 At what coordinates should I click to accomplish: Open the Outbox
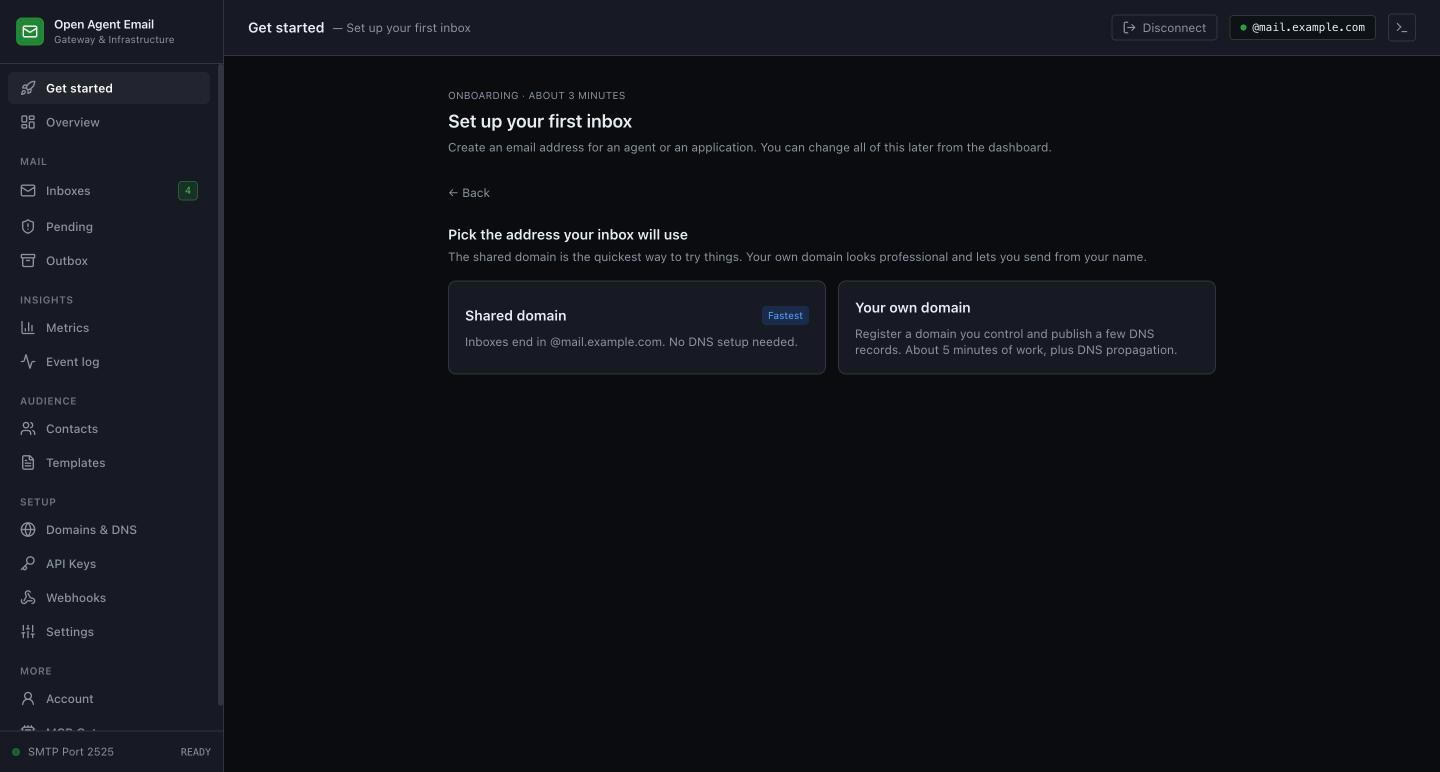coord(109,261)
